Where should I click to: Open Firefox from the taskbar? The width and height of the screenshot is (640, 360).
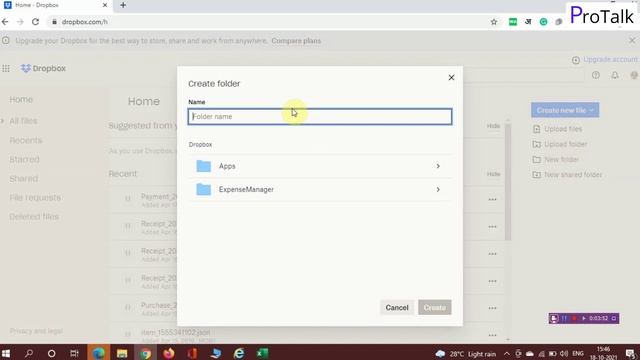169,353
